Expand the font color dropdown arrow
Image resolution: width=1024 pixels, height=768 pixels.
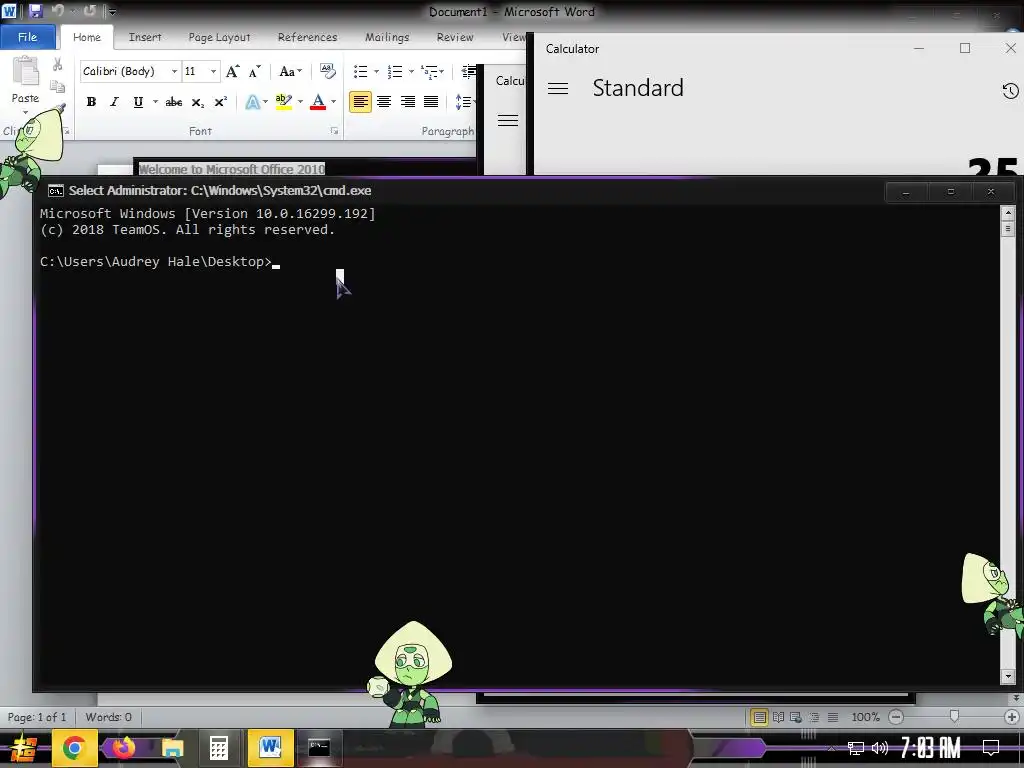coord(334,102)
